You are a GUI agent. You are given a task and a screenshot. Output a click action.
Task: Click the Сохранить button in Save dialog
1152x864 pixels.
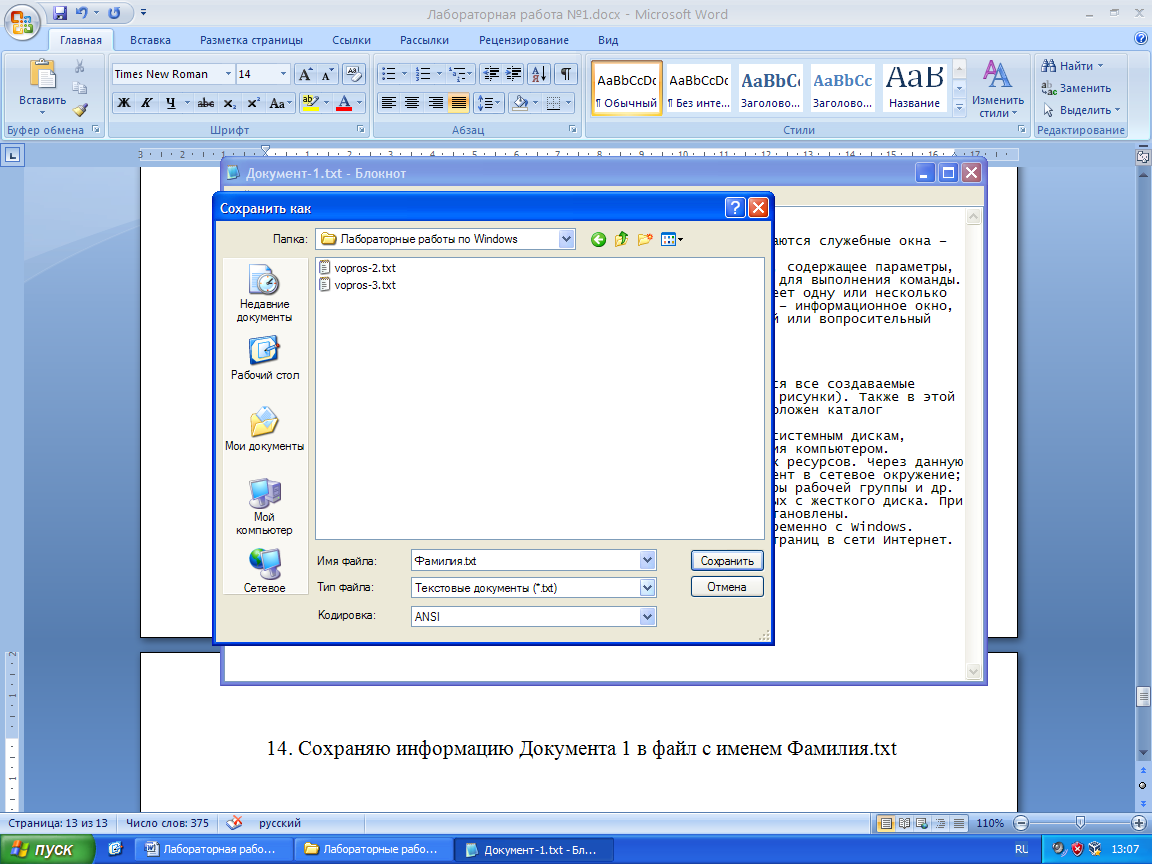click(x=727, y=561)
